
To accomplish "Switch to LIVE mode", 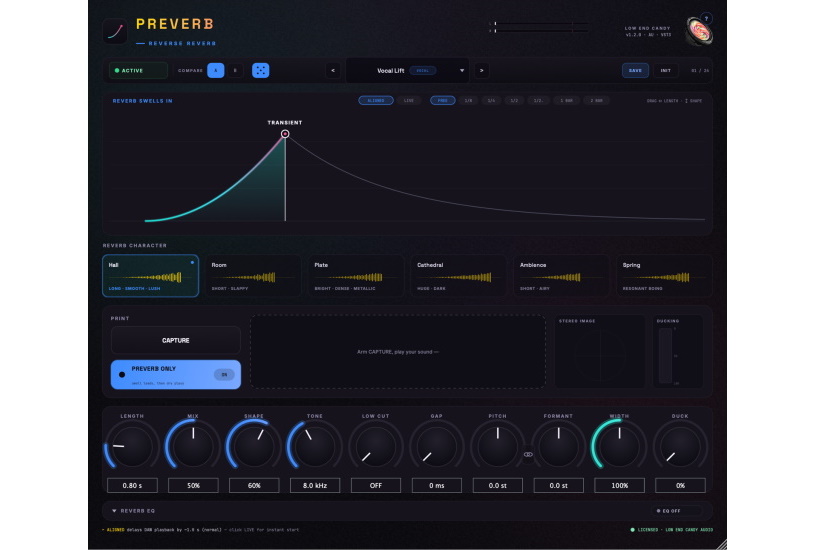I will pos(409,100).
